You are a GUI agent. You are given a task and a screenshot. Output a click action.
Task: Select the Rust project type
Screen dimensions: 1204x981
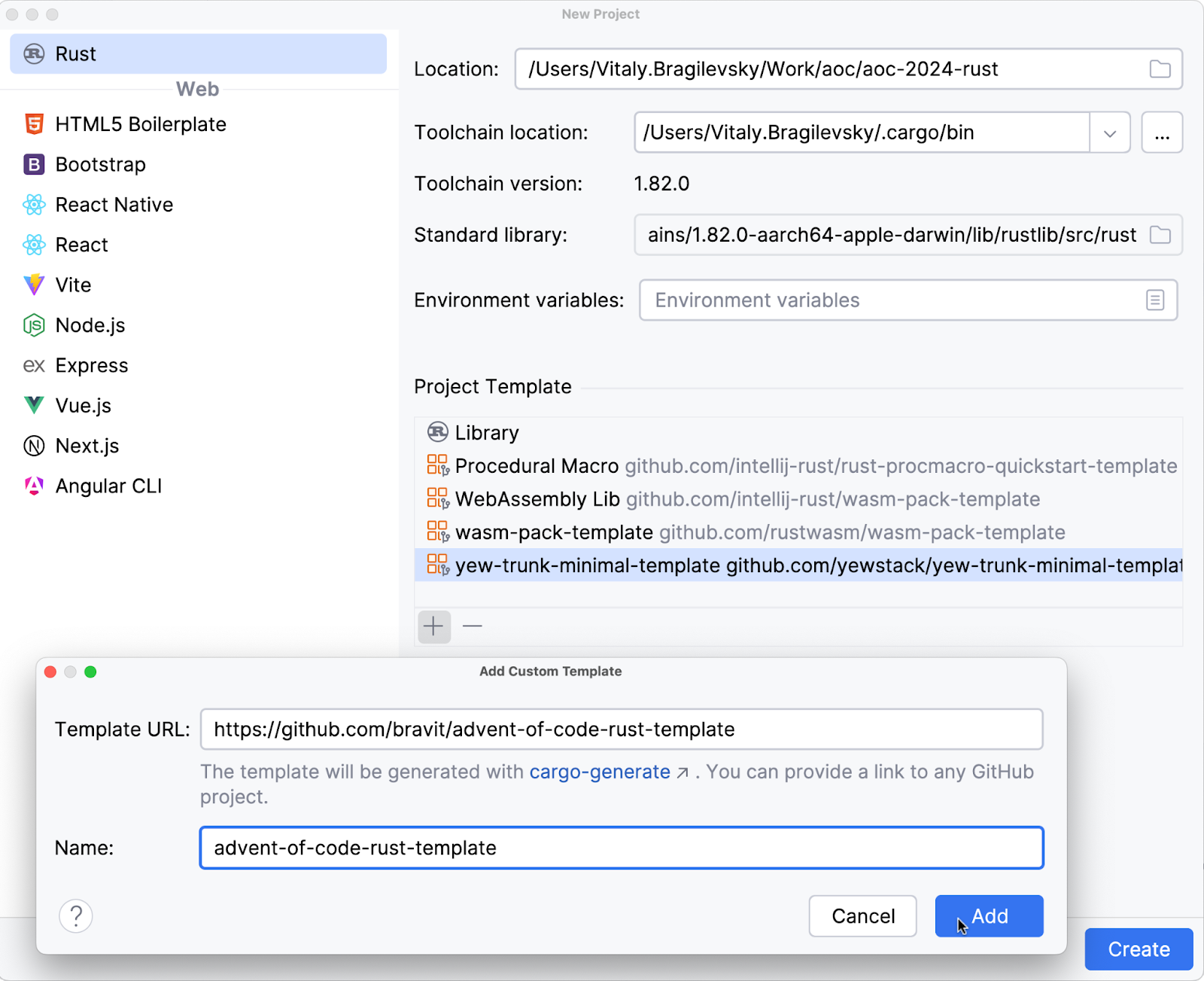click(x=198, y=53)
